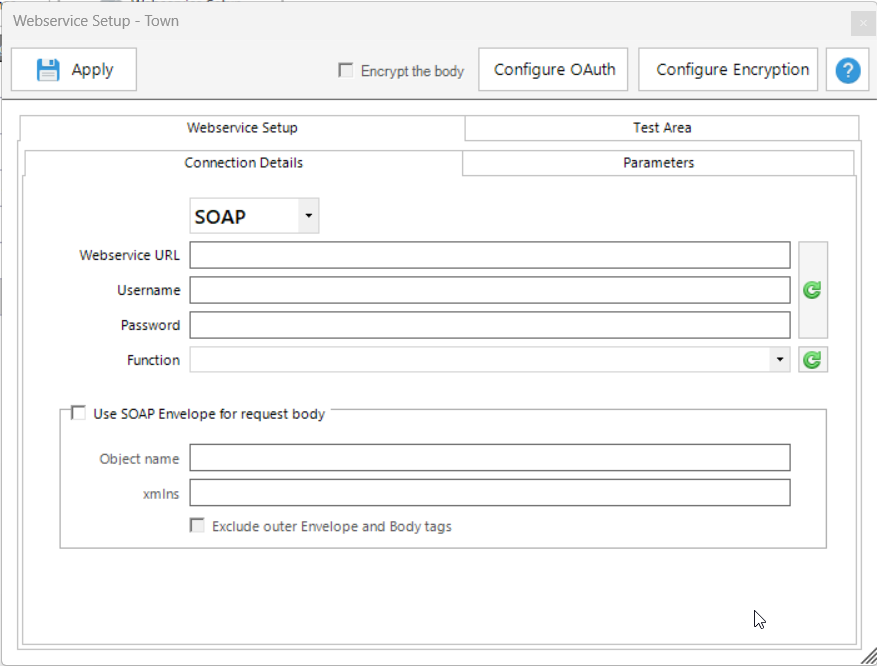Screen dimensions: 877x666
Task: Click the Configure OAuth button
Action: (x=554, y=70)
